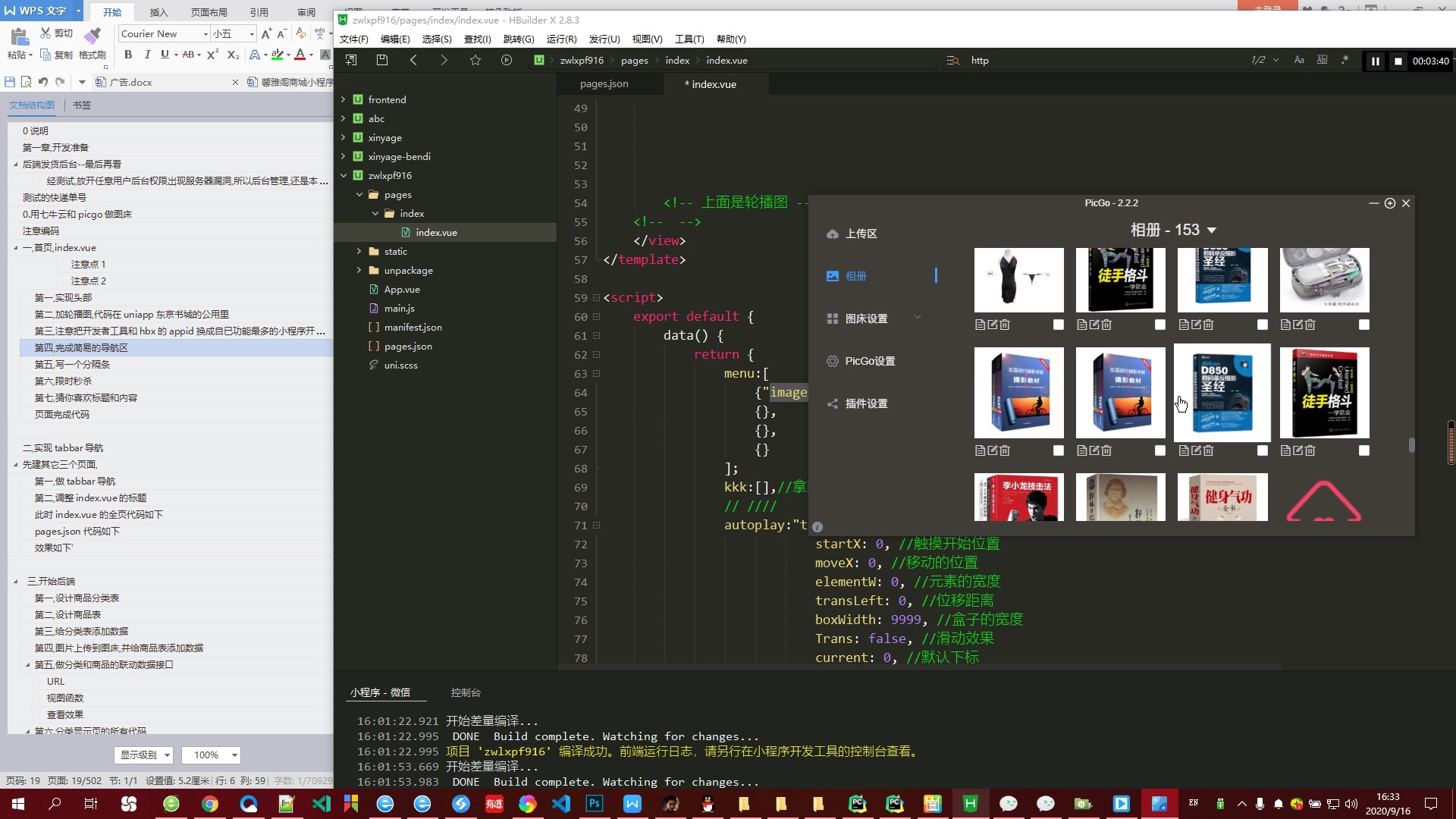Screen dimensions: 1456x819
Task: Select the run/preview button in HBuilder
Action: tap(507, 60)
